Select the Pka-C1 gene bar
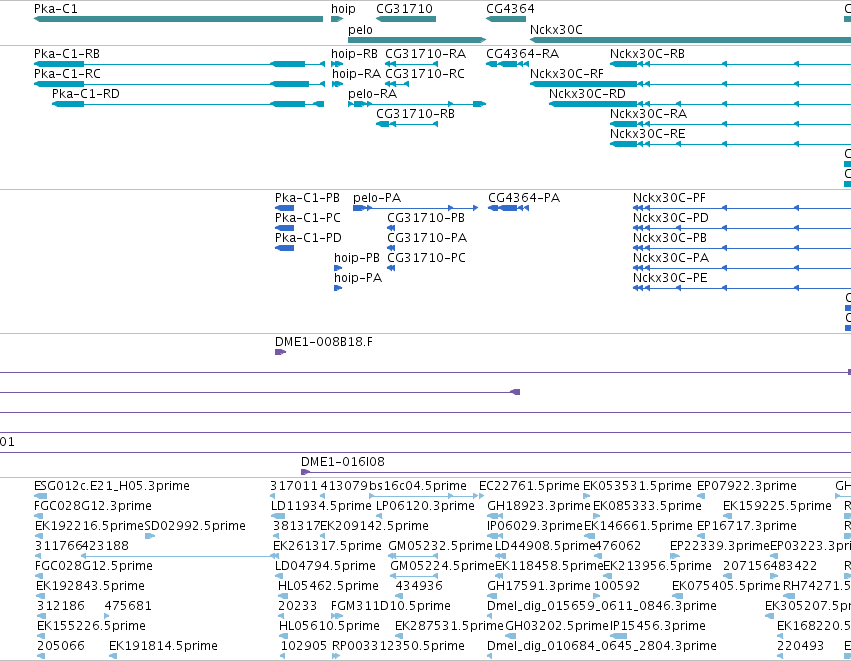 tap(179, 19)
